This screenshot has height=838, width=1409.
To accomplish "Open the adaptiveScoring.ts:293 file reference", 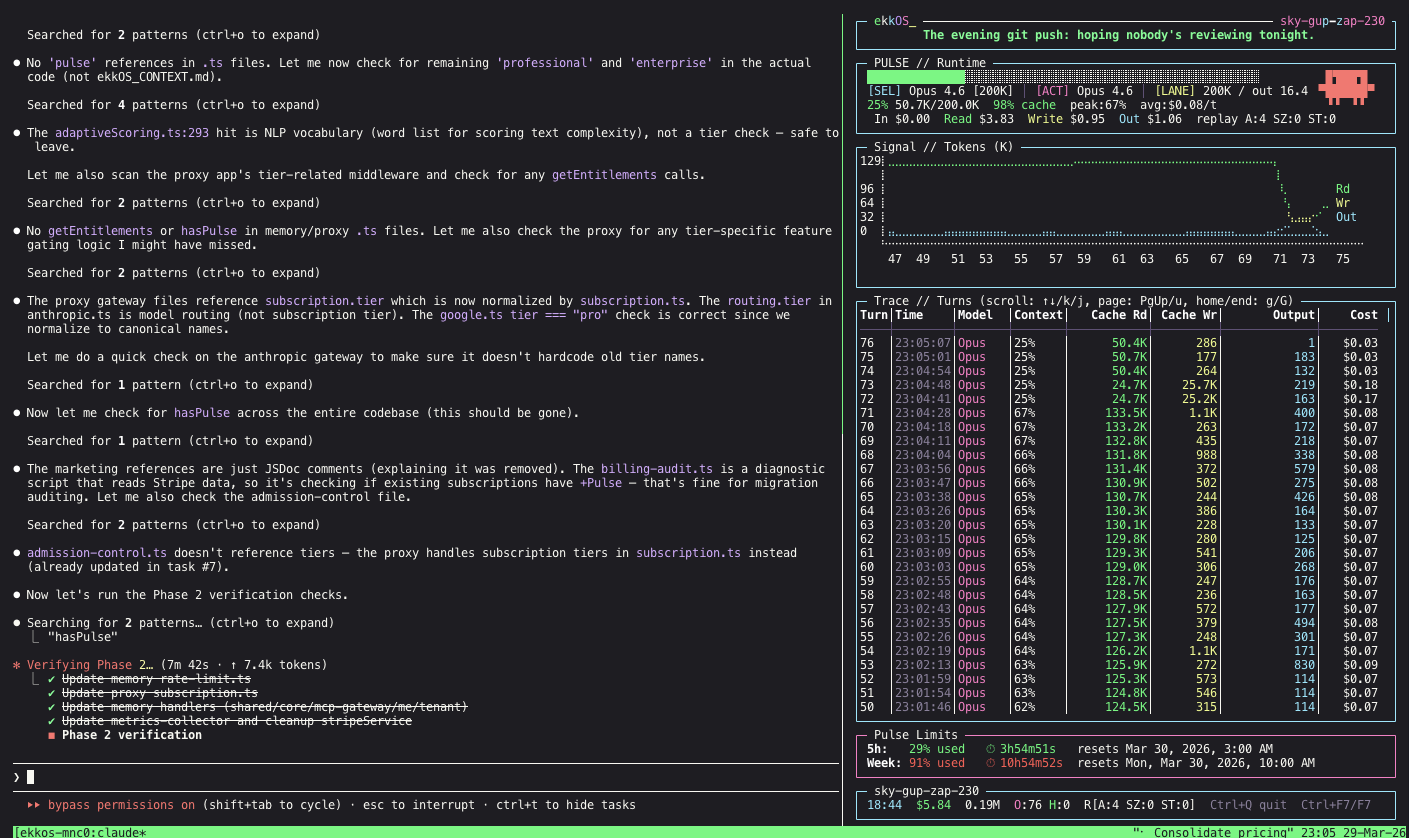I will pyautogui.click(x=132, y=133).
